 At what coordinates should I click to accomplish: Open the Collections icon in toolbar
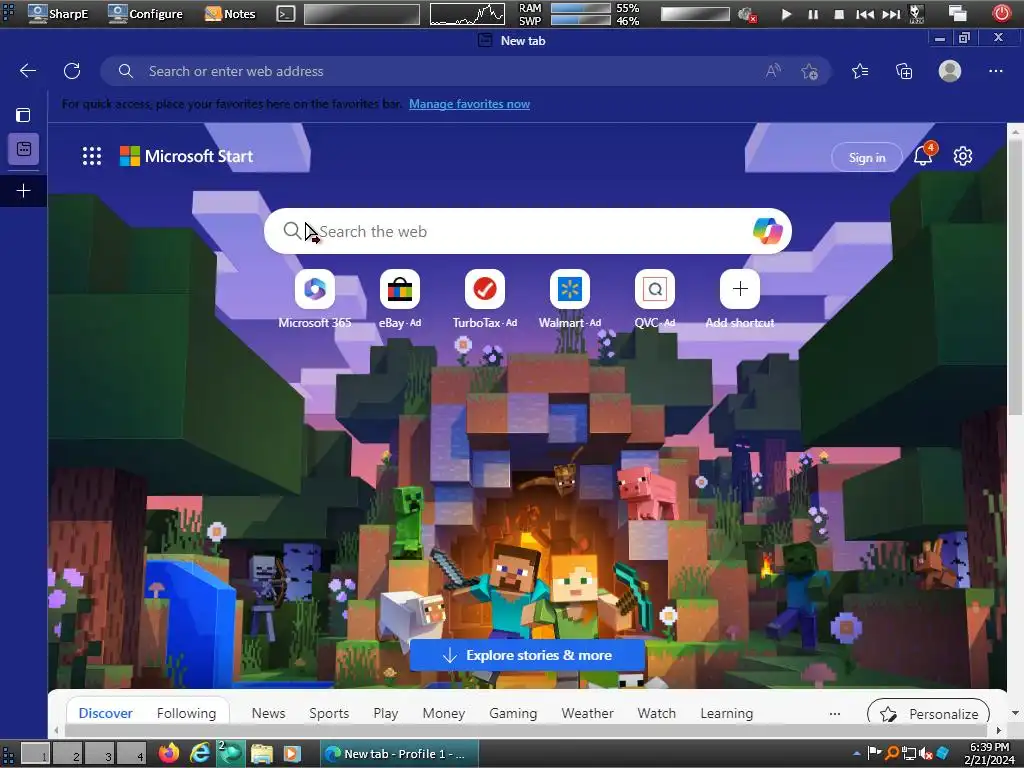coord(904,71)
